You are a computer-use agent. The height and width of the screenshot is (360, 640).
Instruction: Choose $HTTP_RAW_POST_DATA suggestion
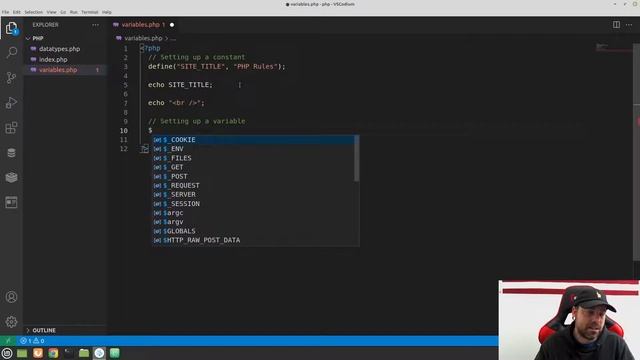point(253,240)
